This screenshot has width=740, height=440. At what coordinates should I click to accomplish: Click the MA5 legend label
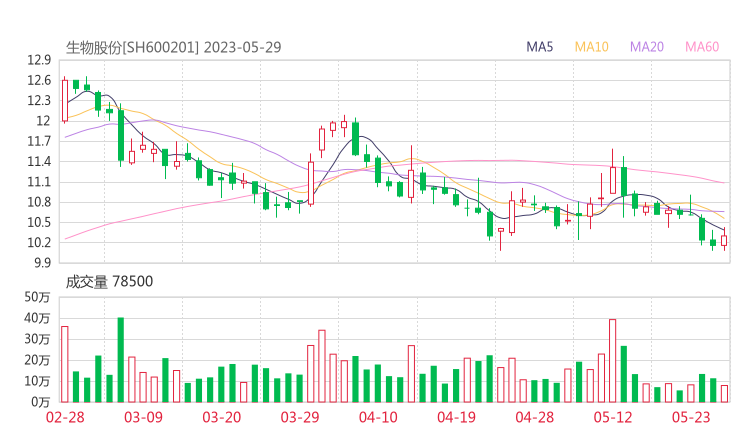pyautogui.click(x=539, y=47)
